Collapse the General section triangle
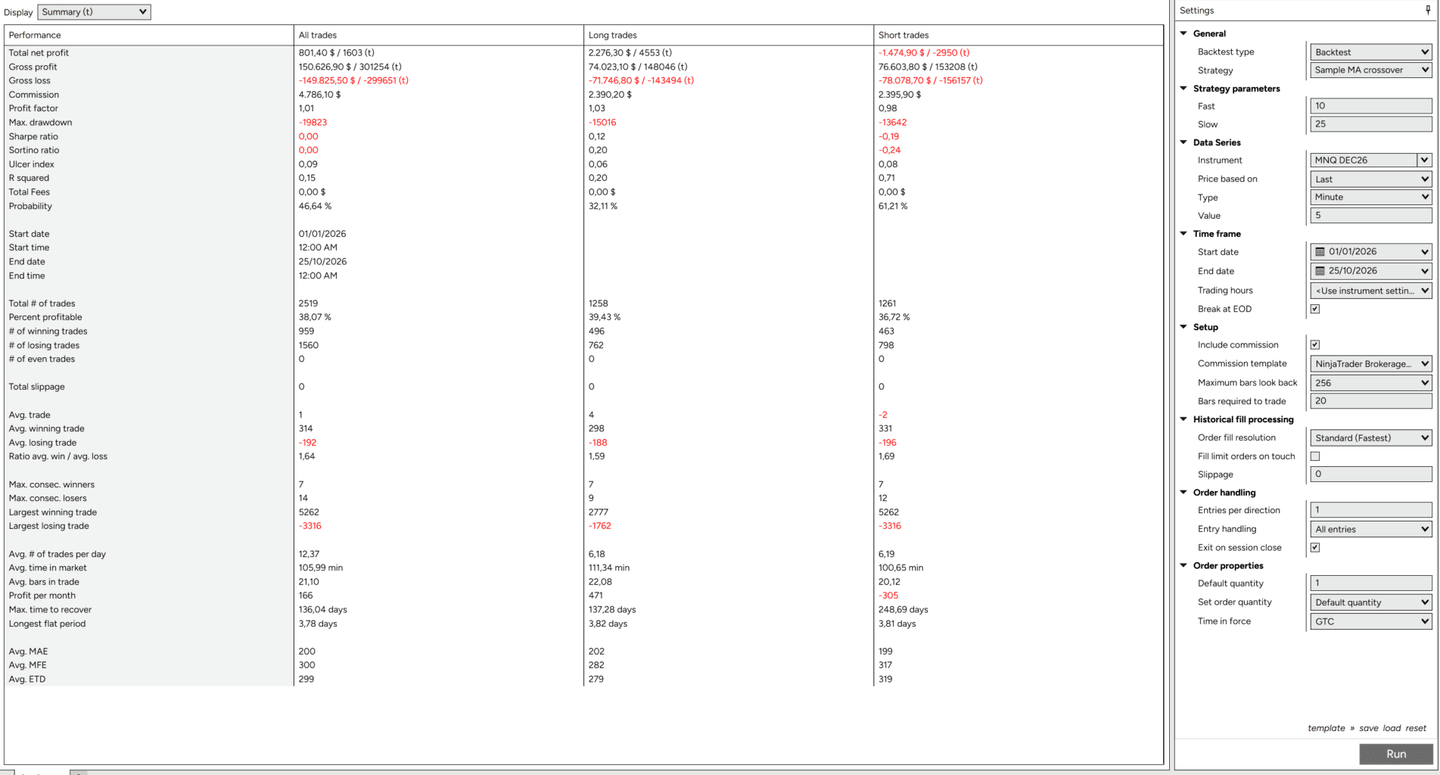This screenshot has width=1440, height=775. tap(1184, 33)
